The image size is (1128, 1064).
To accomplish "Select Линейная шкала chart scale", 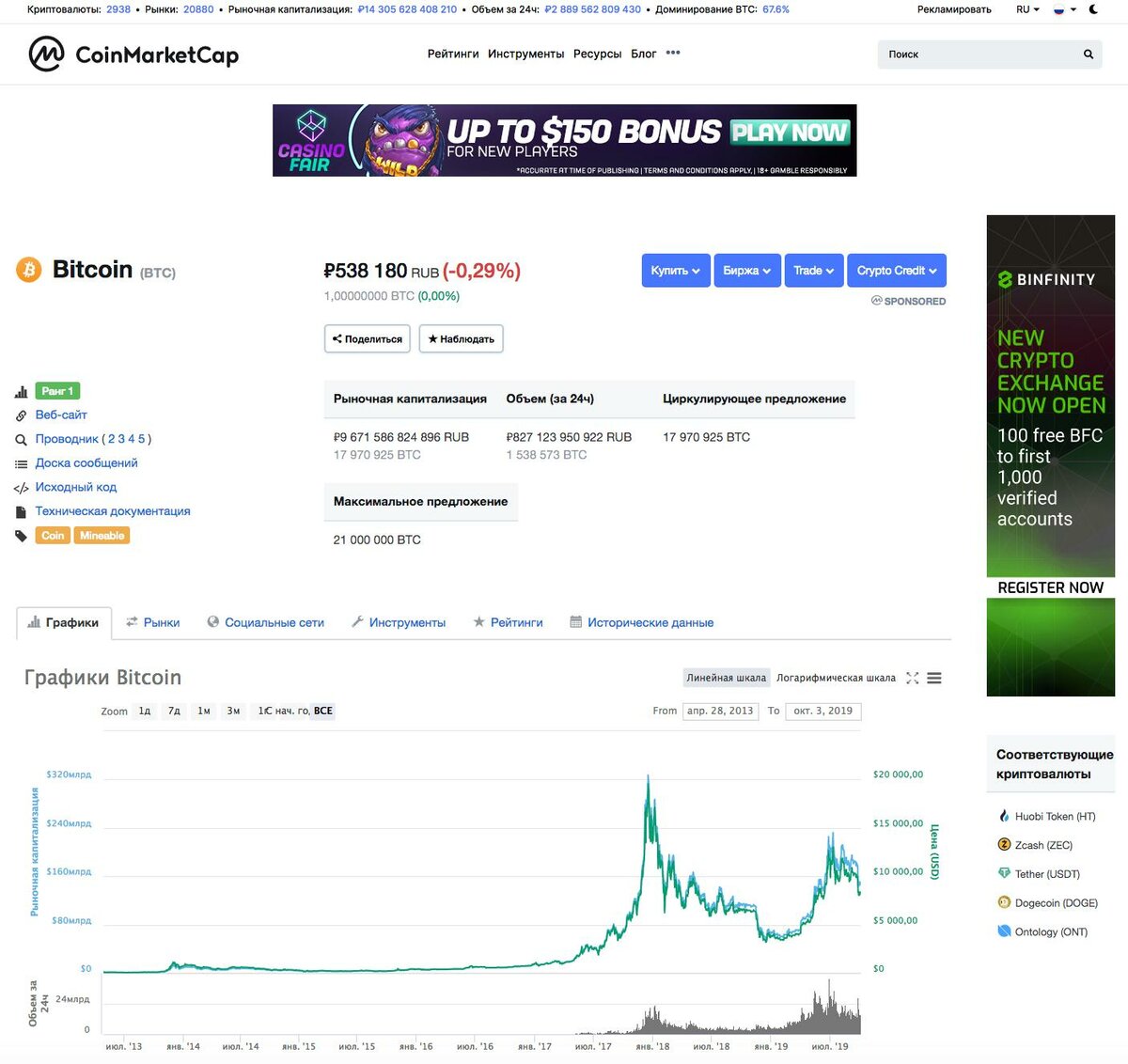I will [727, 678].
